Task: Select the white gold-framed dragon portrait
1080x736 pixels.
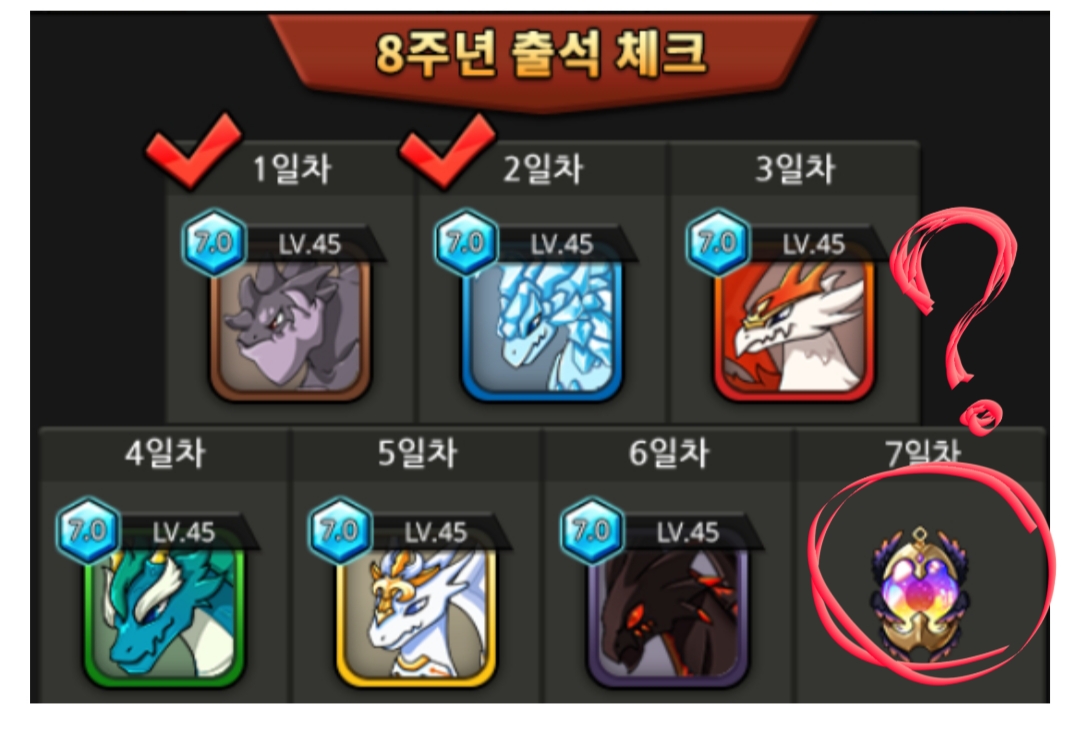Action: coord(416,611)
